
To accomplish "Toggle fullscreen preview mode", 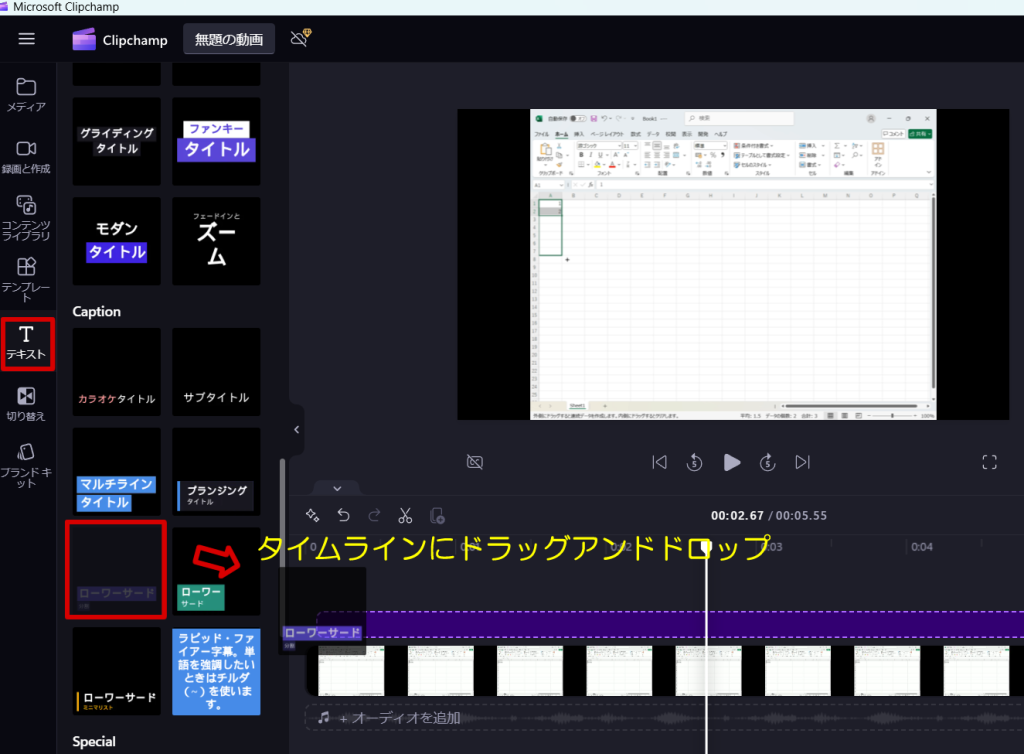I will (x=989, y=462).
